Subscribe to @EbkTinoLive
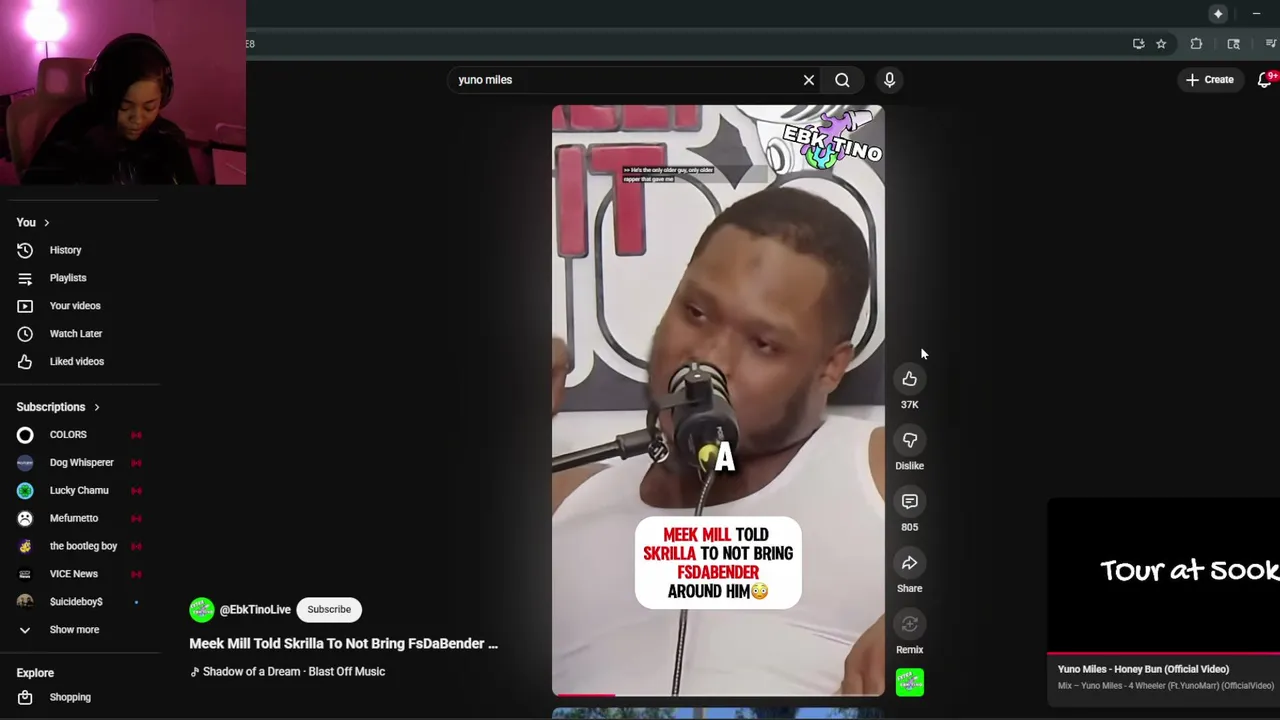 (329, 610)
